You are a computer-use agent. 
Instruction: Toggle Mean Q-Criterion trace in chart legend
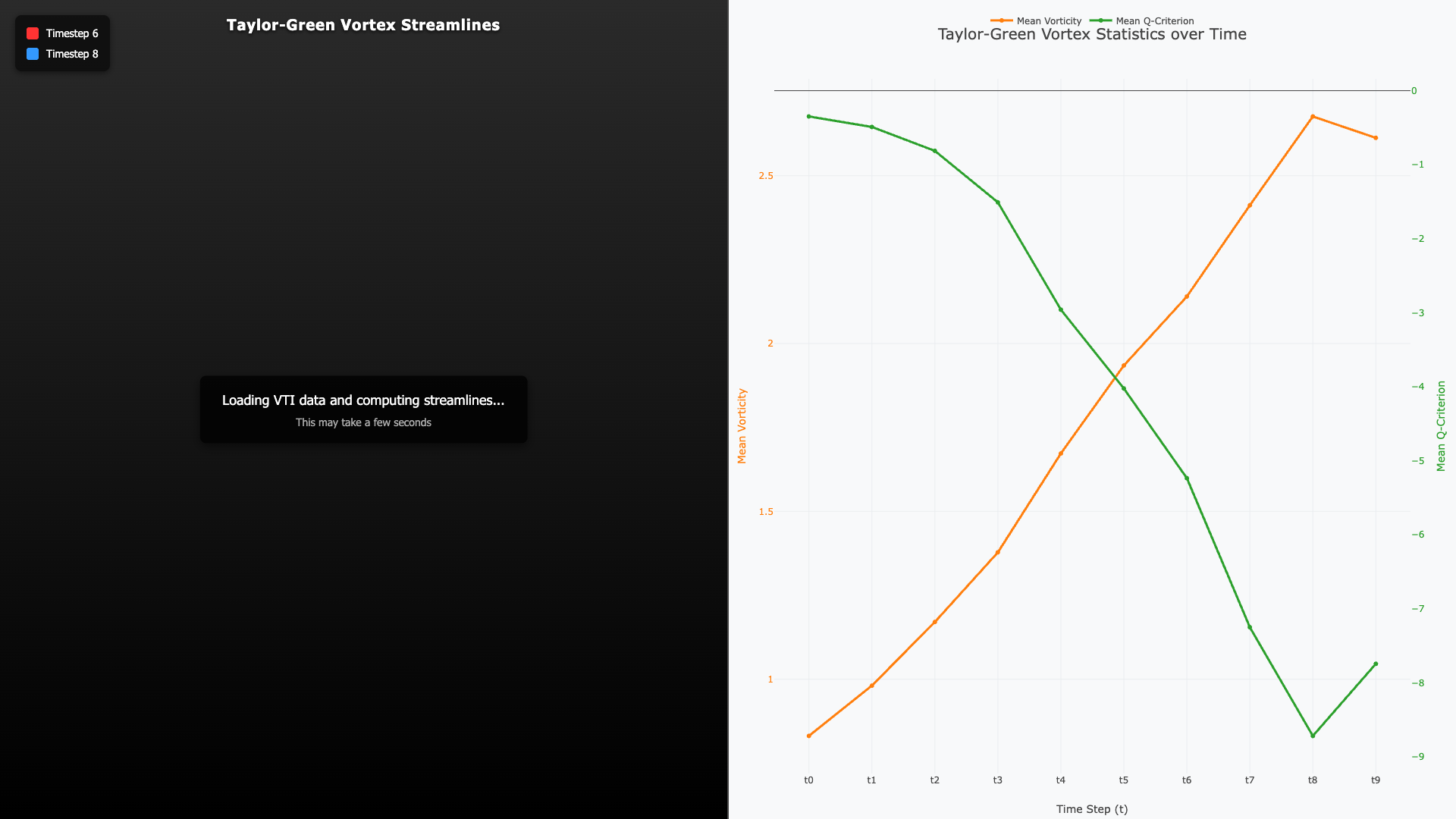[x=1142, y=21]
